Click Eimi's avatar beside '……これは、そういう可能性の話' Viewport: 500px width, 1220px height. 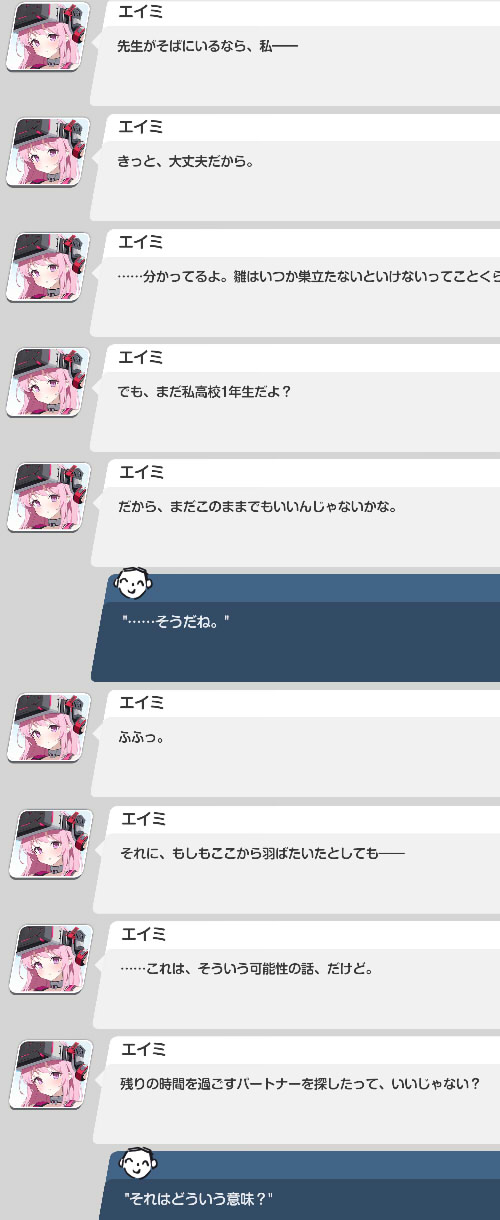(x=50, y=959)
